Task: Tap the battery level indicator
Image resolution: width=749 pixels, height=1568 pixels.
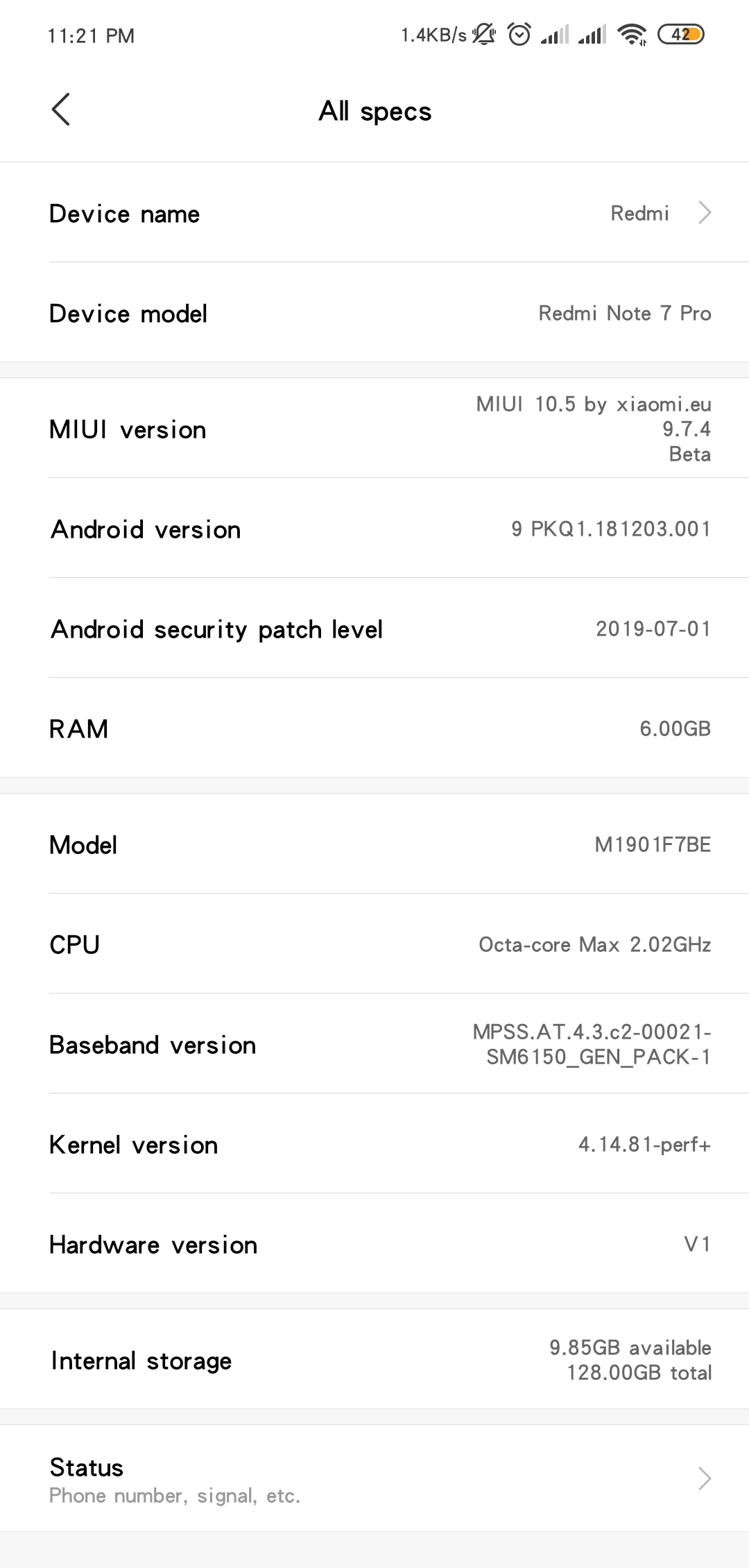Action: tap(680, 34)
